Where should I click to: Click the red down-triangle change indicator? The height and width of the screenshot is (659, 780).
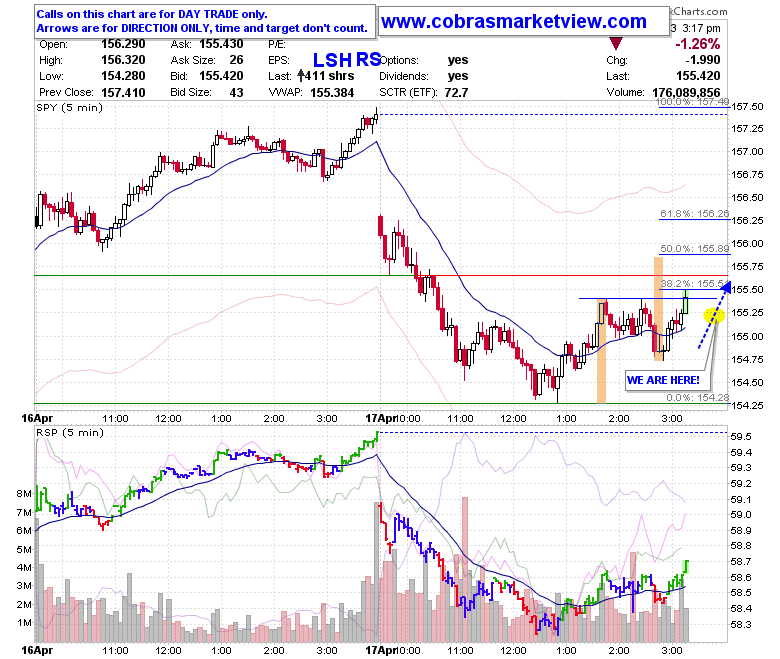coord(616,44)
